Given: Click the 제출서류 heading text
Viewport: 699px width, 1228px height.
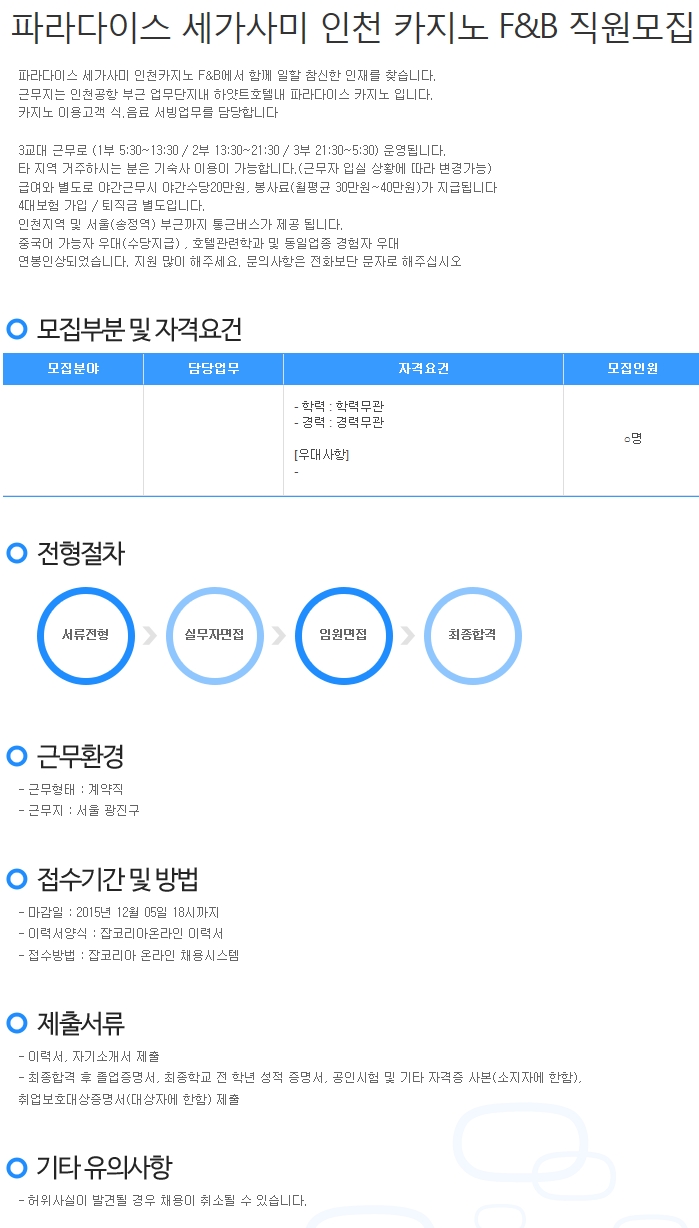Looking at the screenshot, I should pyautogui.click(x=80, y=1023).
